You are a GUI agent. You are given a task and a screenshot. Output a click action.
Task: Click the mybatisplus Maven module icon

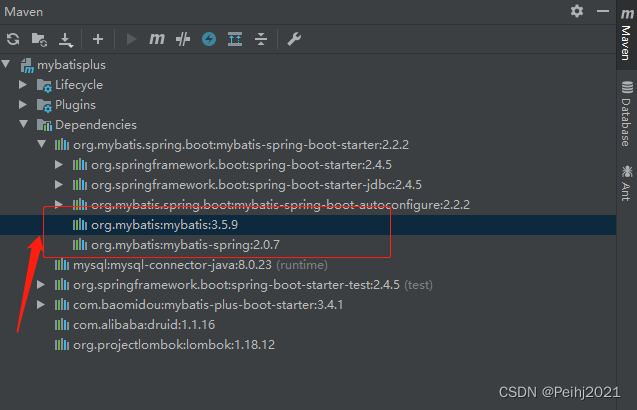coord(27,65)
